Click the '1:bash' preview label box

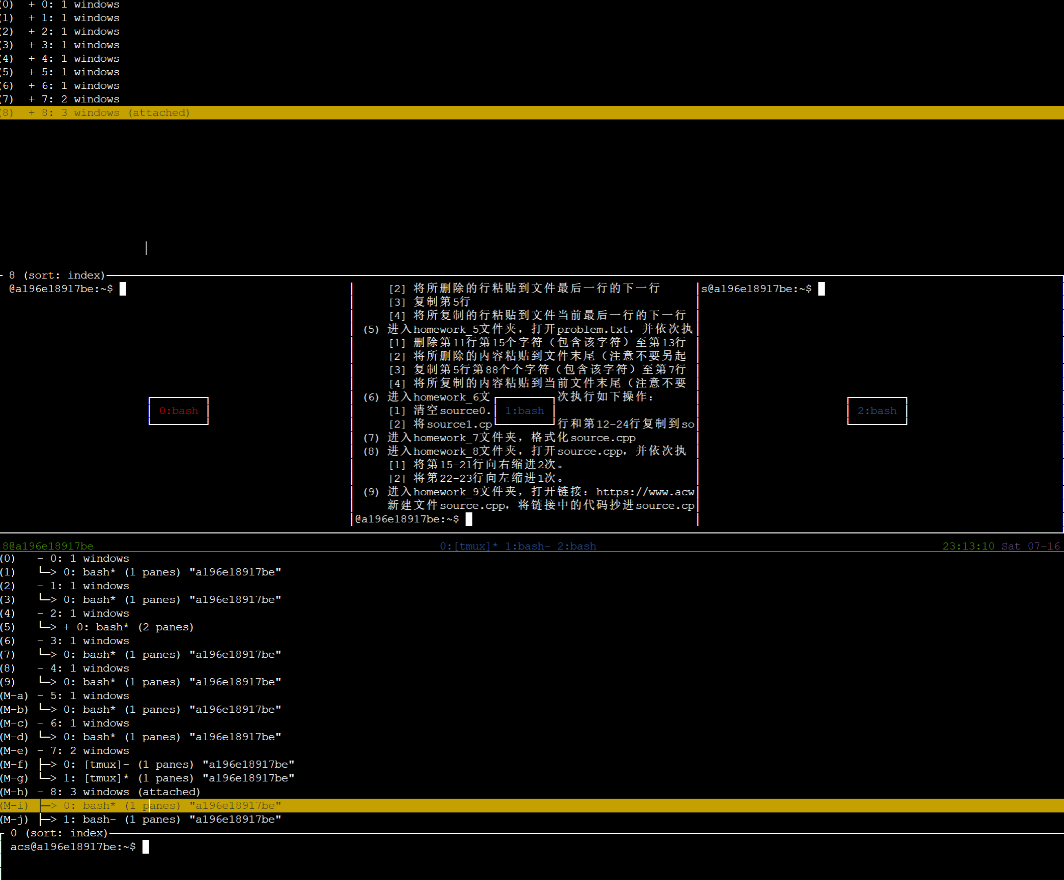(x=525, y=411)
